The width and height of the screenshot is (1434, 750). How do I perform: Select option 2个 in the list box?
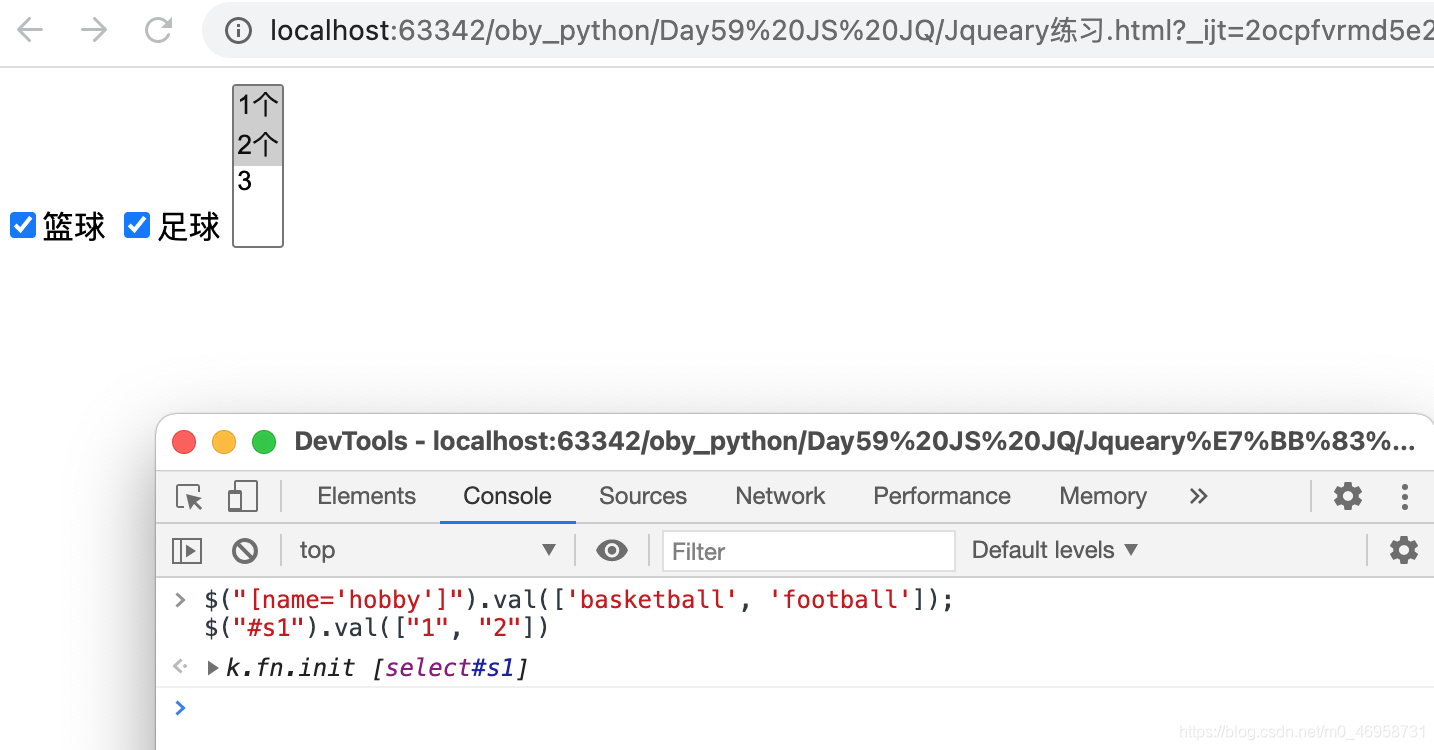258,145
